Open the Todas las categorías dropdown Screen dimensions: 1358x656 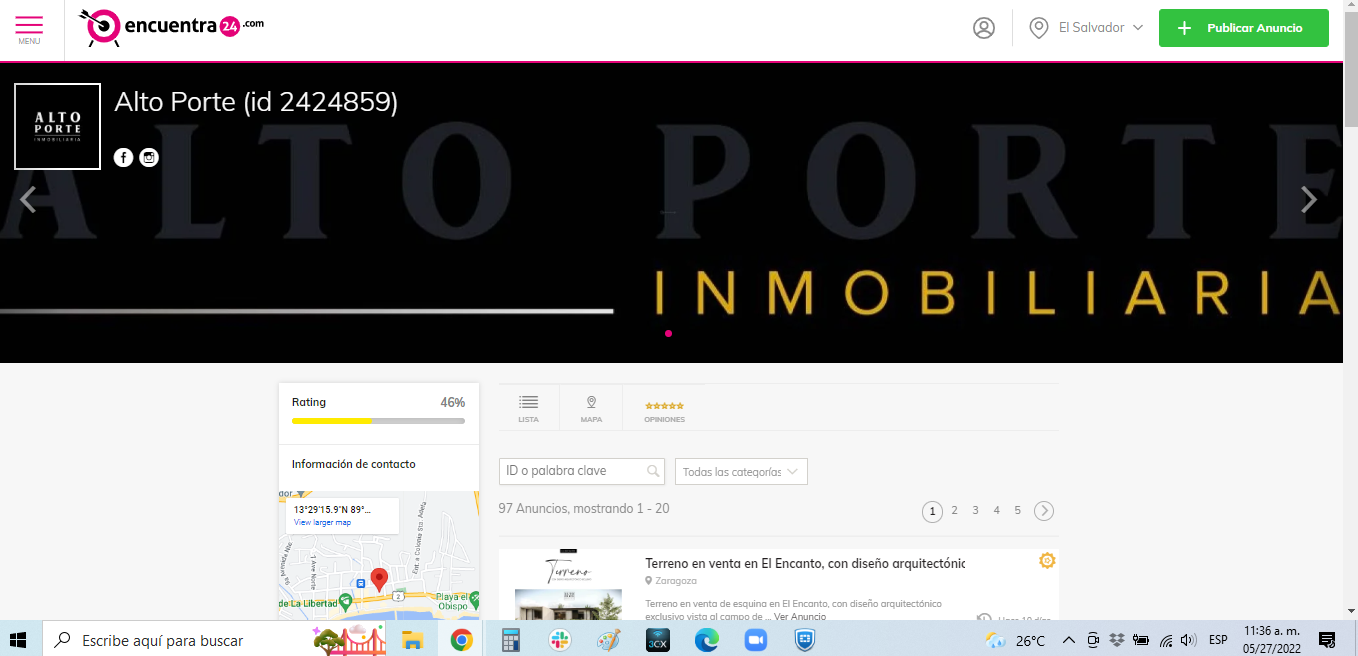(741, 471)
